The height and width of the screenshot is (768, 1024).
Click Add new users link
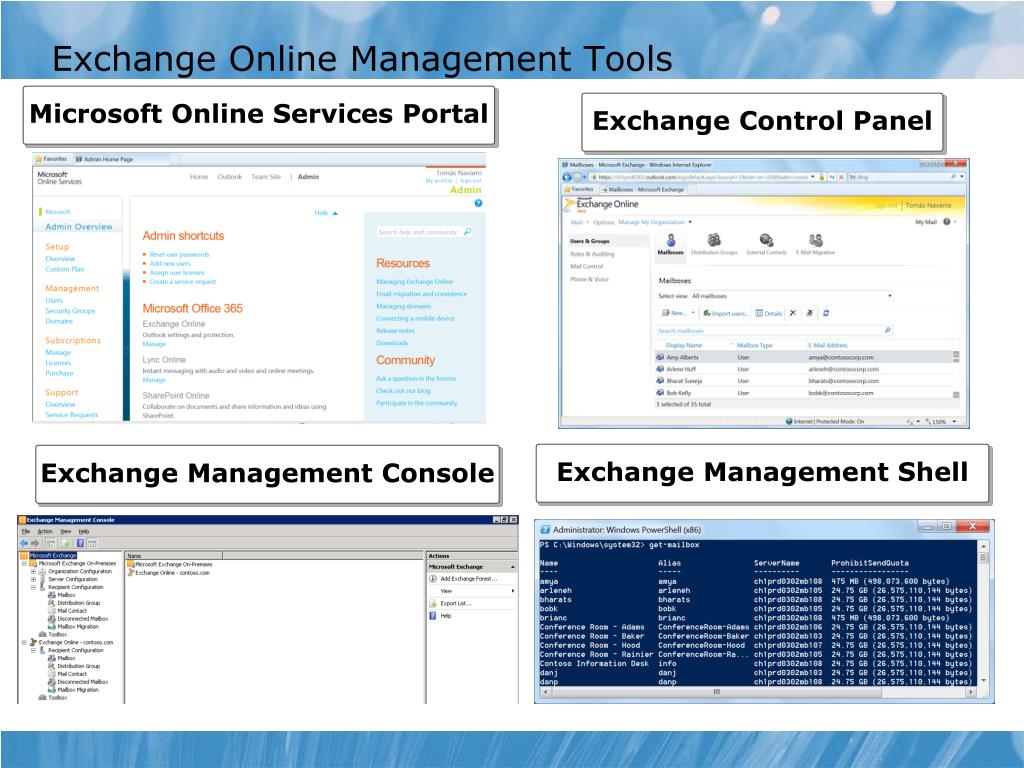pyautogui.click(x=170, y=264)
